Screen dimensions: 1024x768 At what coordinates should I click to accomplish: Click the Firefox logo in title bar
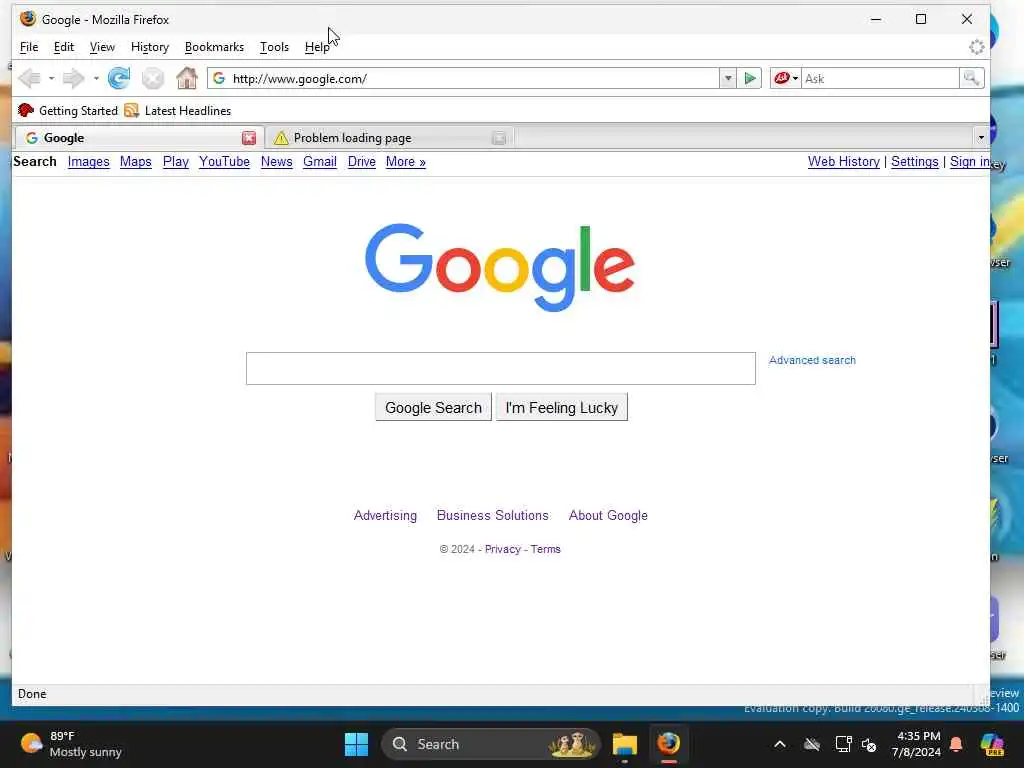point(28,19)
